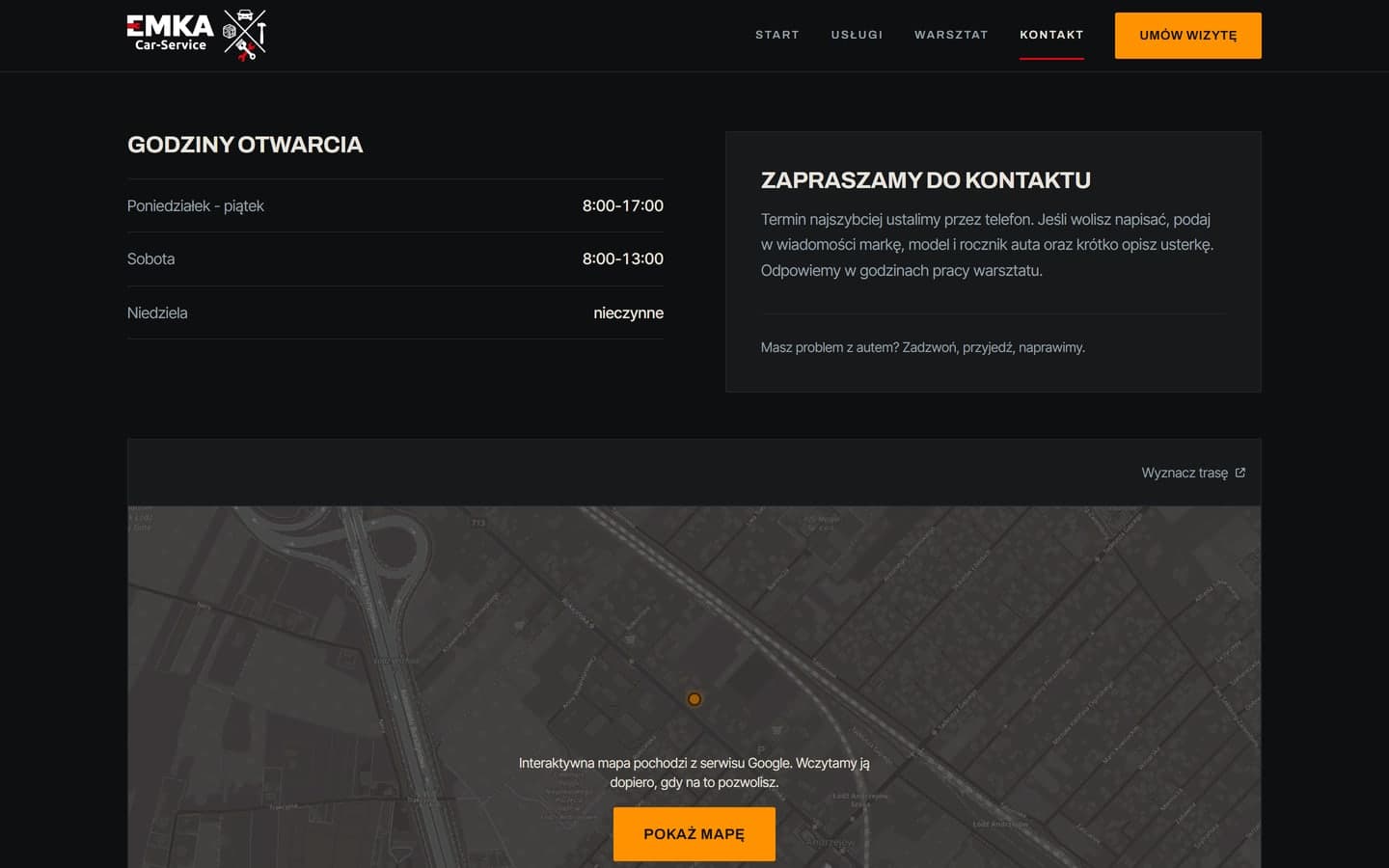Open the Wyznacz trasę link
This screenshot has height=868, width=1389.
tap(1193, 473)
